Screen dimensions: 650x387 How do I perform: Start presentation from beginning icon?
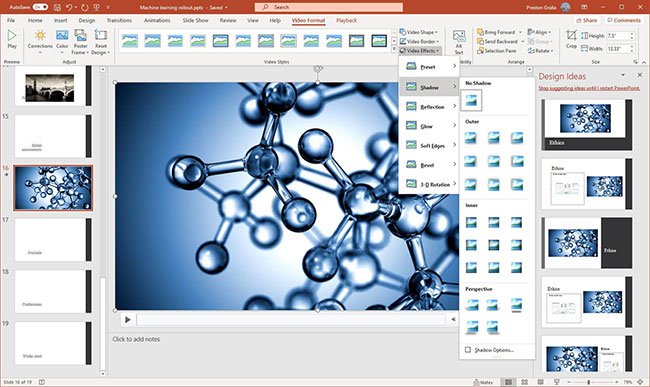click(97, 7)
